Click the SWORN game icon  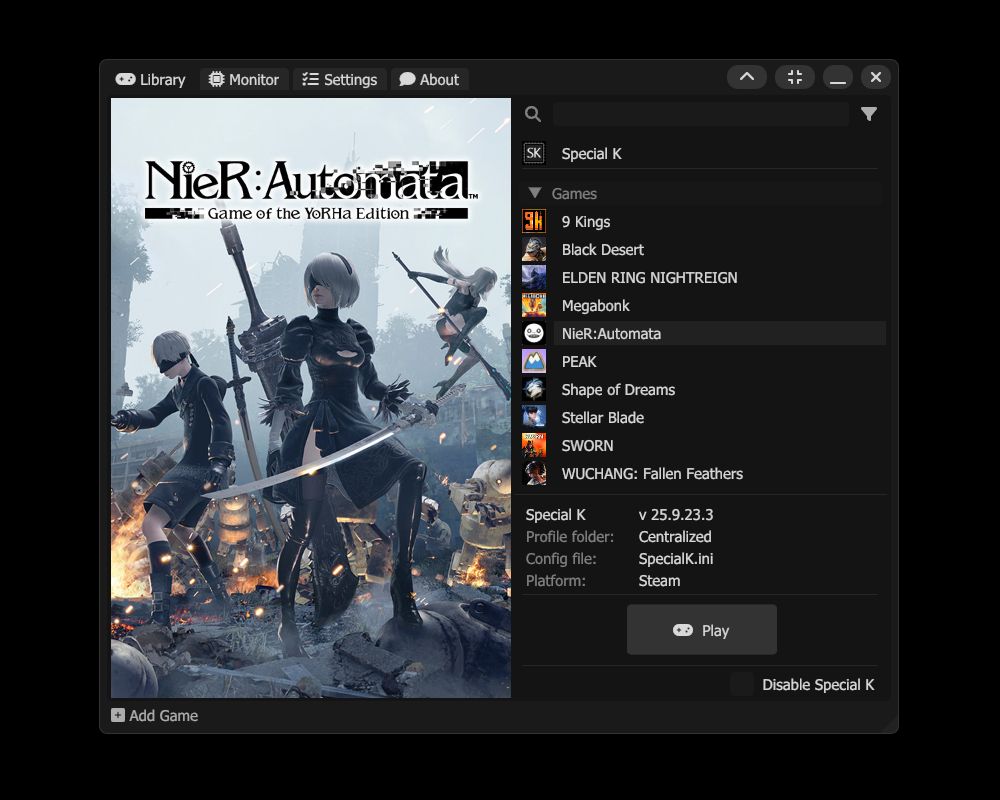(534, 445)
